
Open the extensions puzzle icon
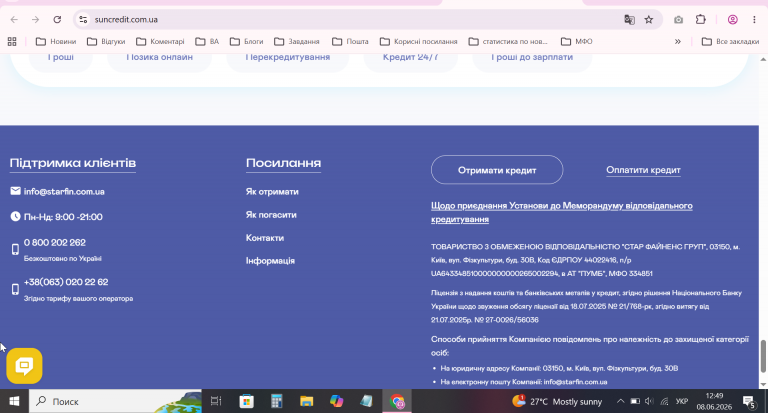[x=701, y=20]
